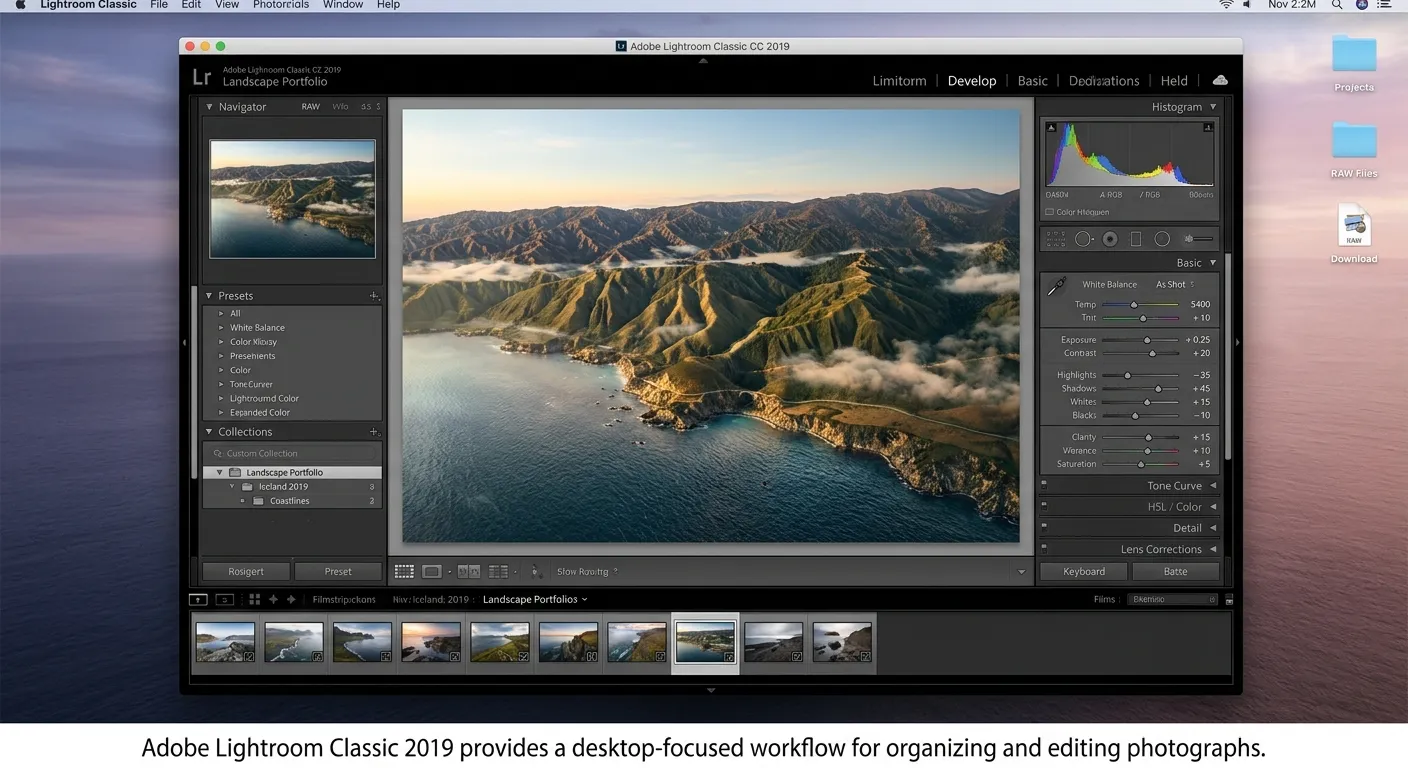
Task: Collapse the Navigator panel
Action: tap(209, 107)
